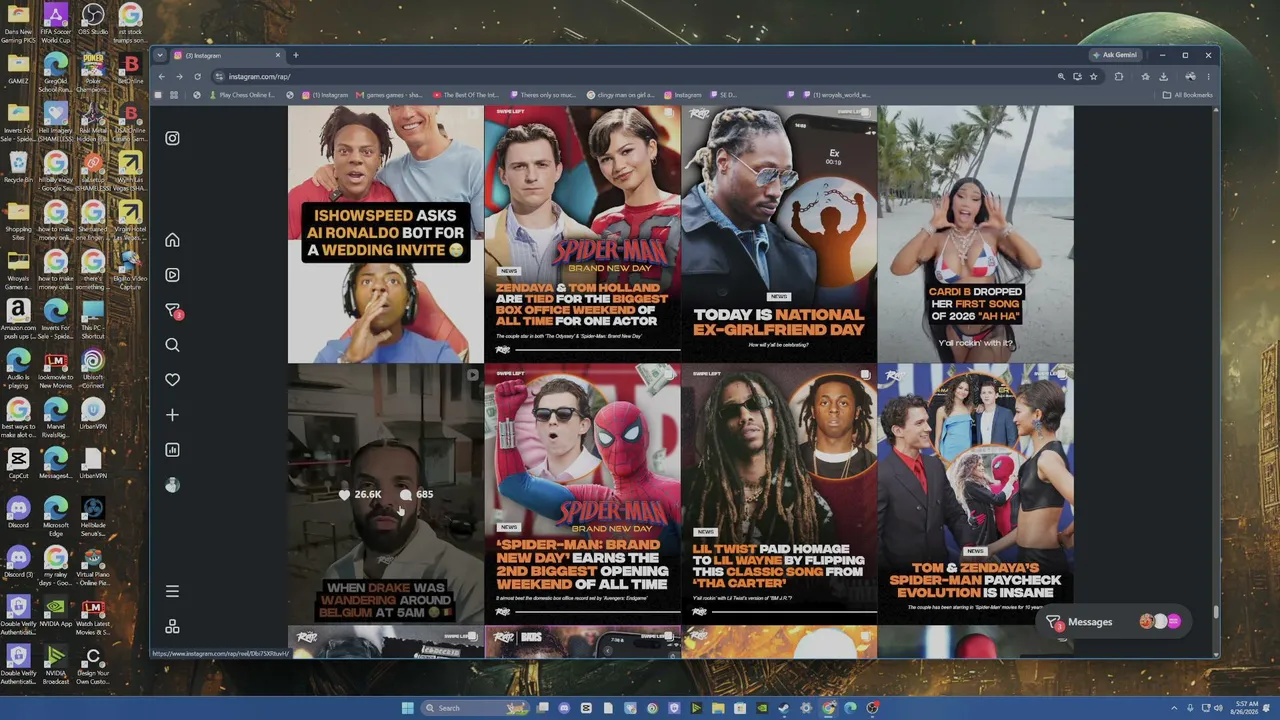Reload the page with the refresh icon
1280x720 pixels.
click(197, 77)
